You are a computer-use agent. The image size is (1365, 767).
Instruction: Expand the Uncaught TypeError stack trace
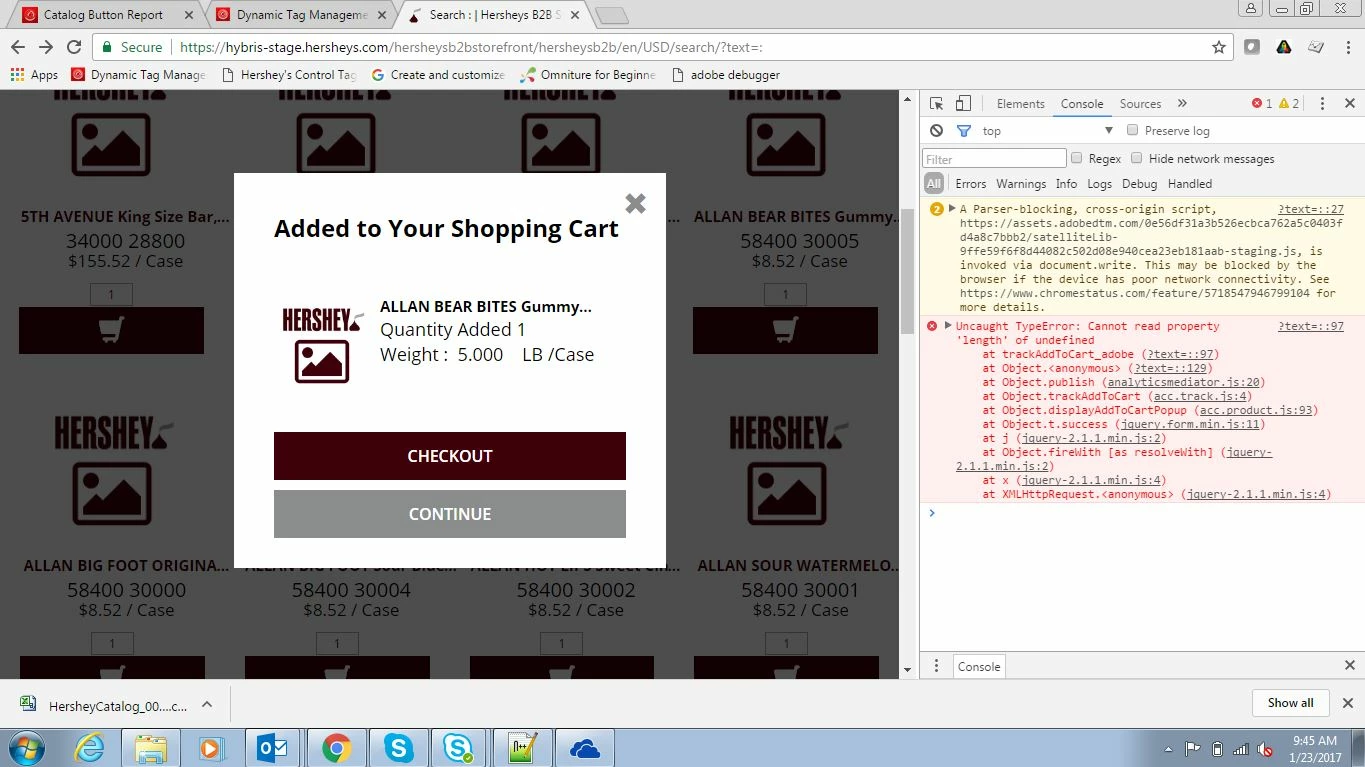coord(948,326)
